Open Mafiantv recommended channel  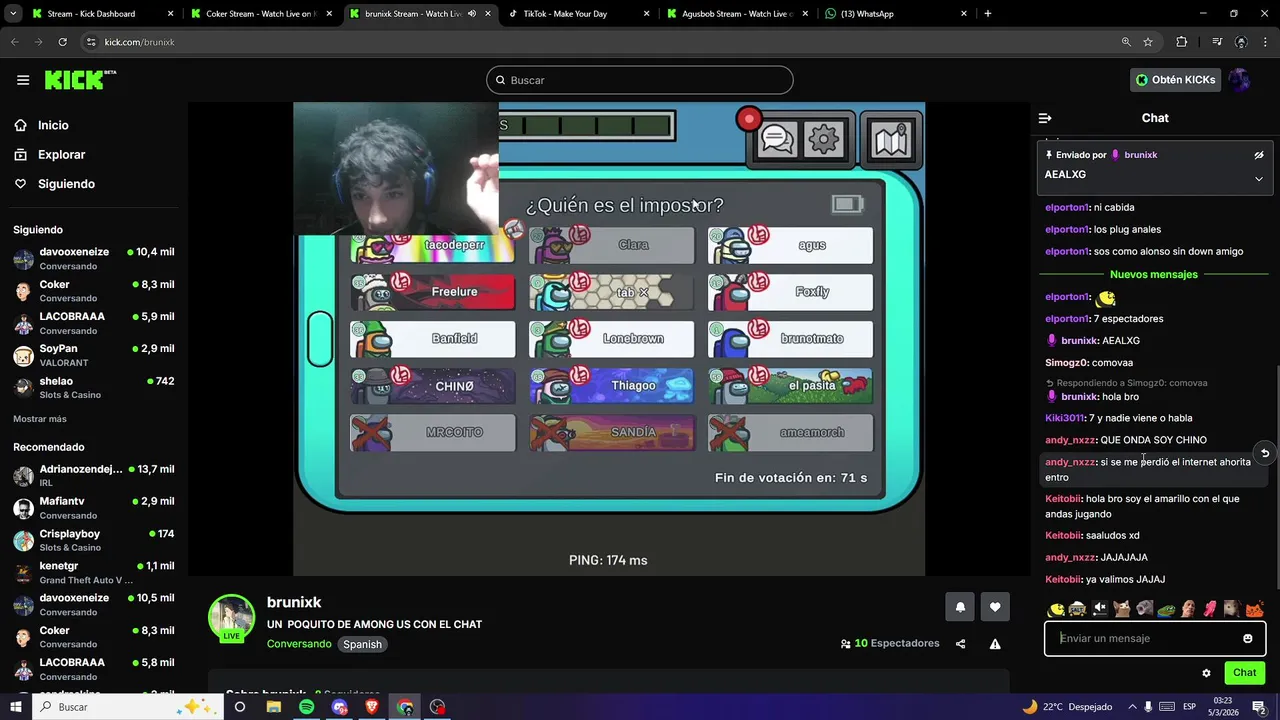pyautogui.click(x=95, y=508)
